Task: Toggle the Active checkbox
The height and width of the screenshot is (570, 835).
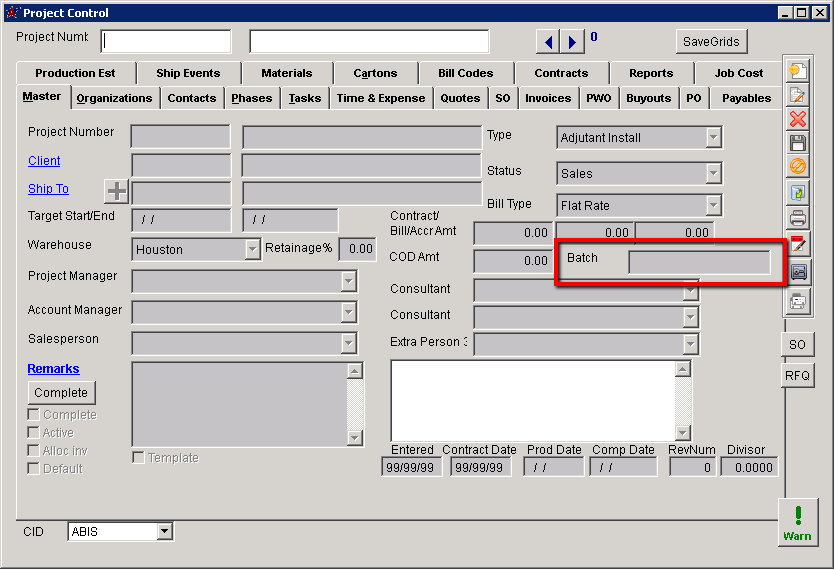Action: [x=34, y=433]
